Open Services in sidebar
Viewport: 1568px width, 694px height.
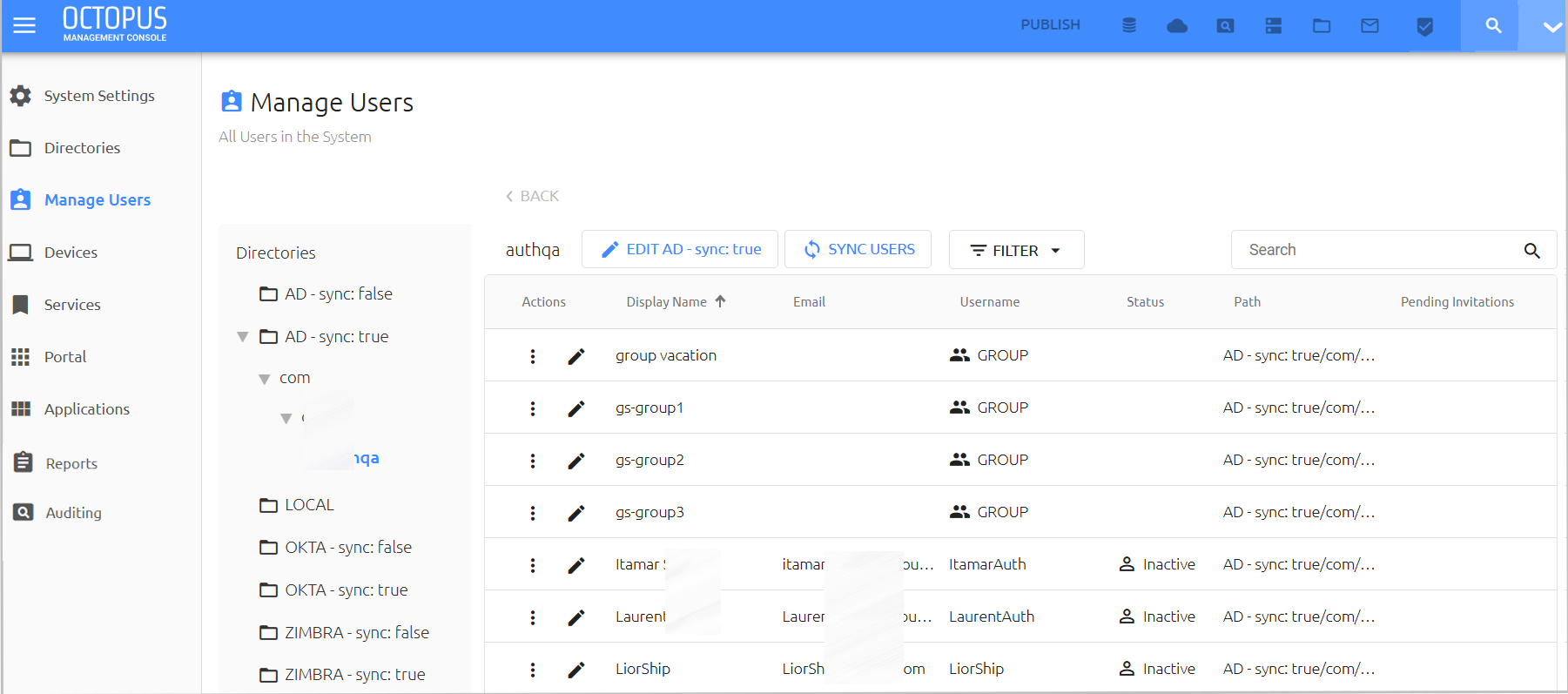click(56, 305)
